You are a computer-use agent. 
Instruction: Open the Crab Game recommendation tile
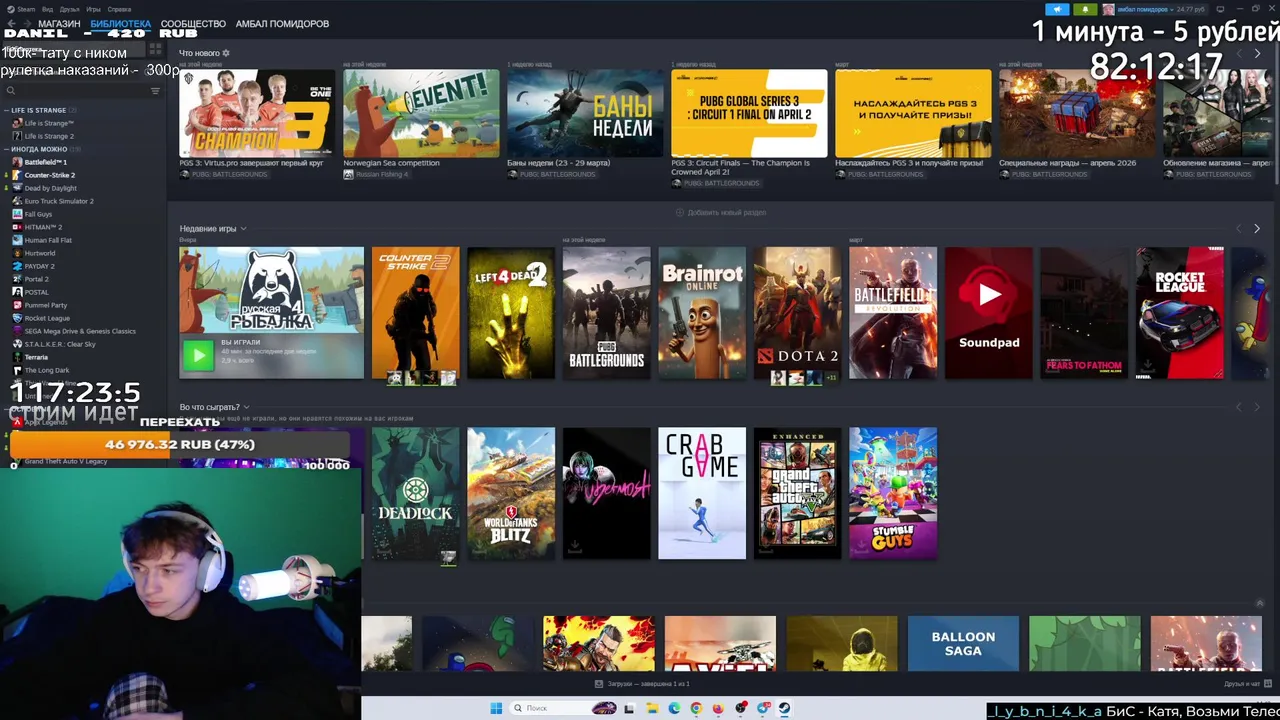(702, 493)
